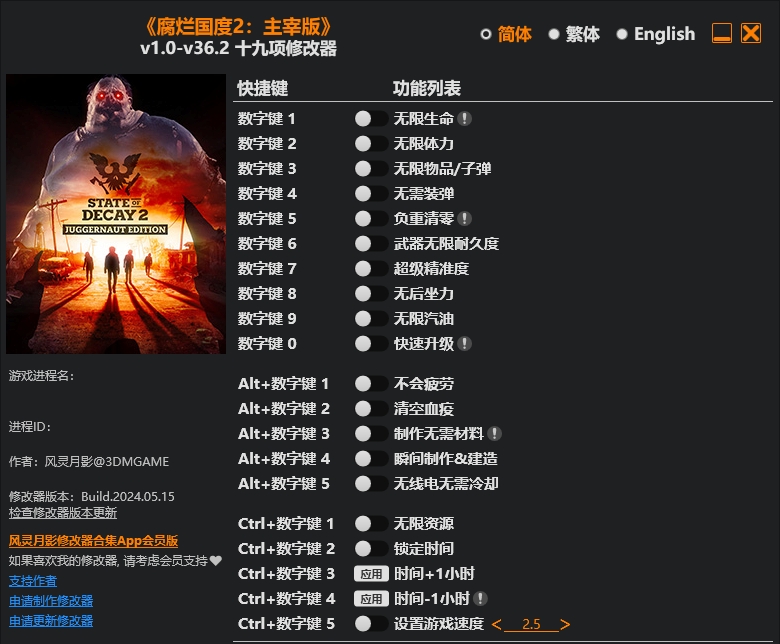Screen dimensions: 780x644
Task: Click 修改器版本 Build.2024.05.15 text
Action: (x=92, y=496)
